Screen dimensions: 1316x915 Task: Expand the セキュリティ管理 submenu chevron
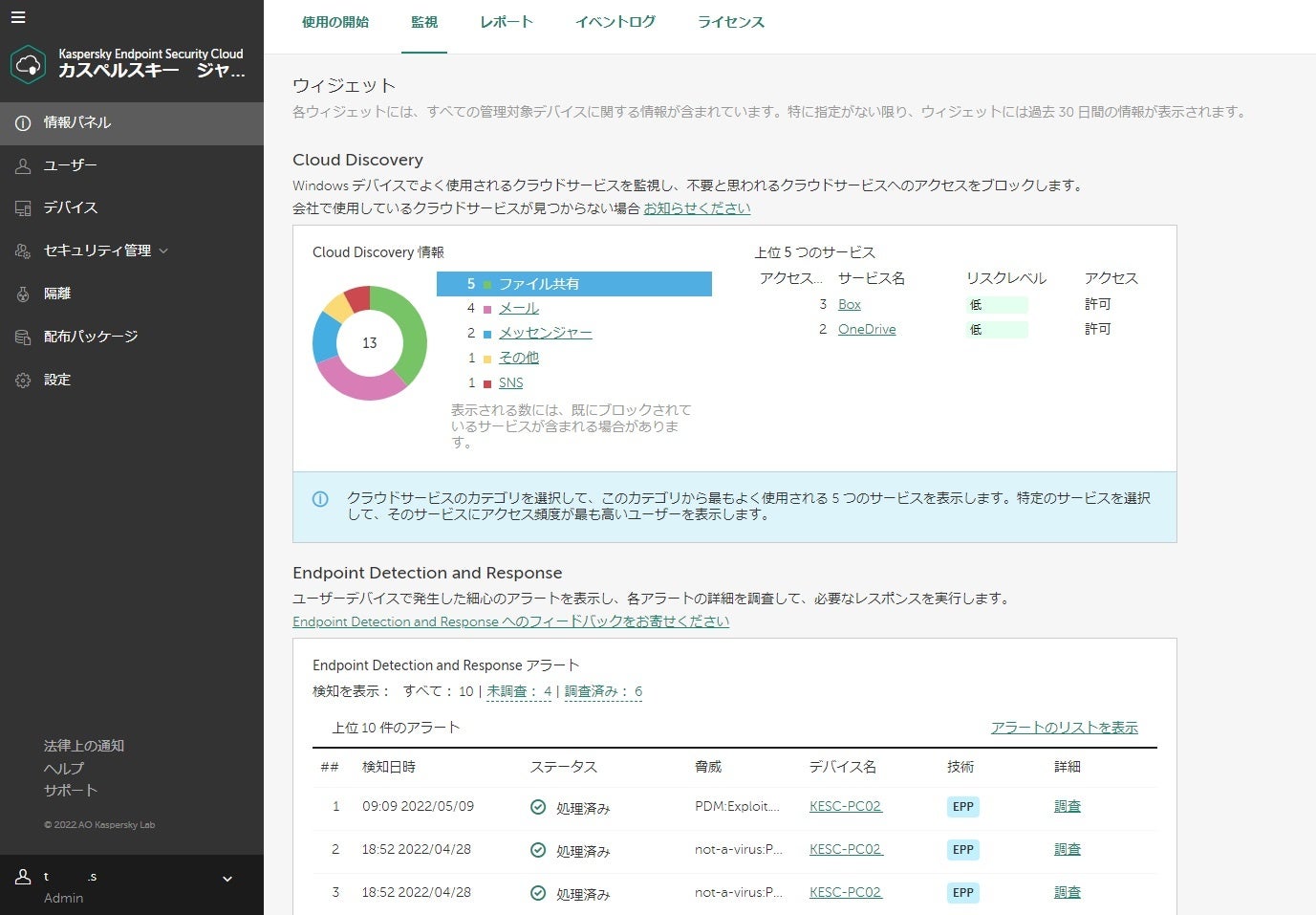(163, 251)
